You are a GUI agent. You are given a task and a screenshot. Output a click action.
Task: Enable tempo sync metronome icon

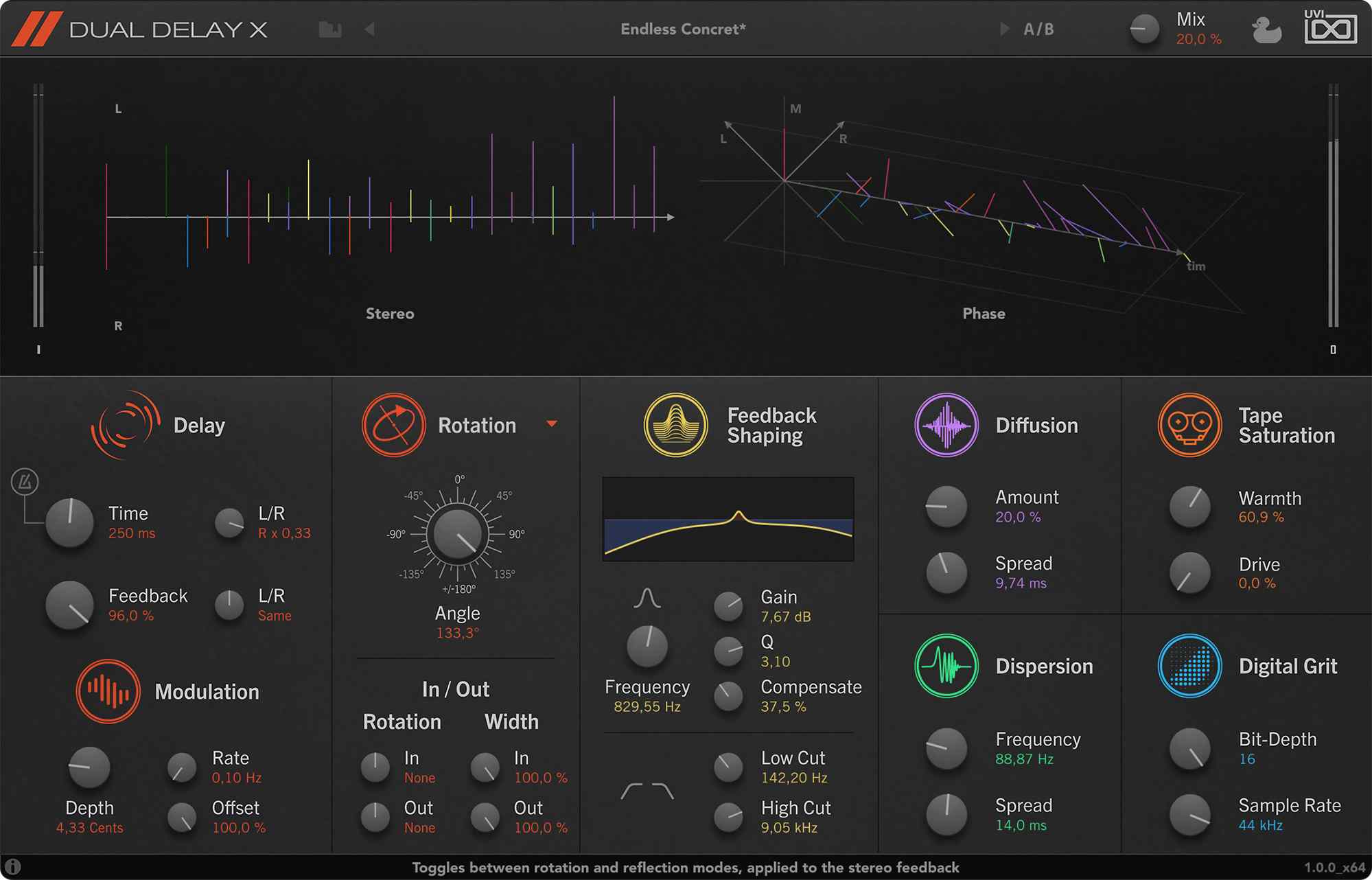pos(25,482)
